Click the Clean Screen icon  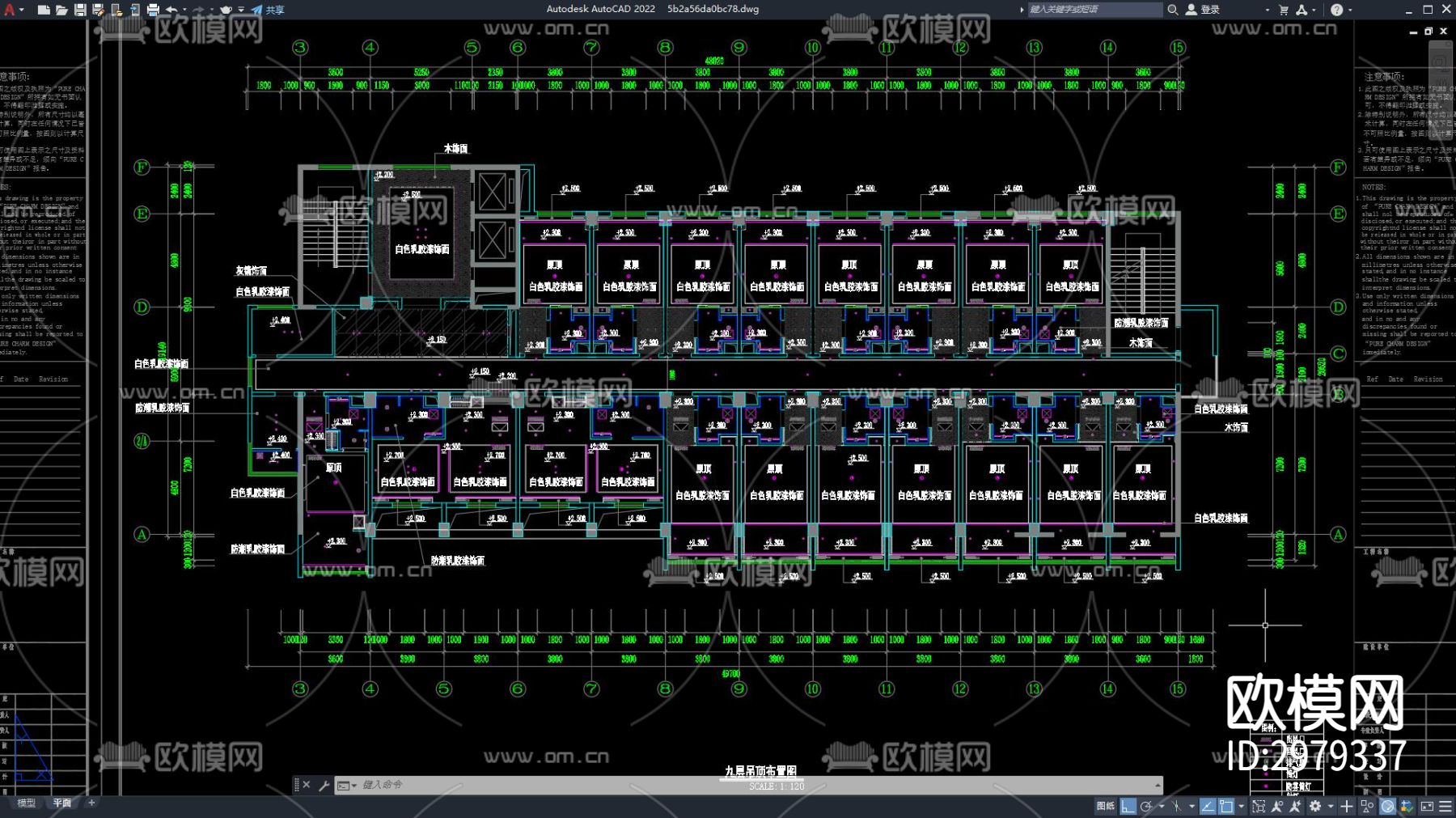(1427, 806)
